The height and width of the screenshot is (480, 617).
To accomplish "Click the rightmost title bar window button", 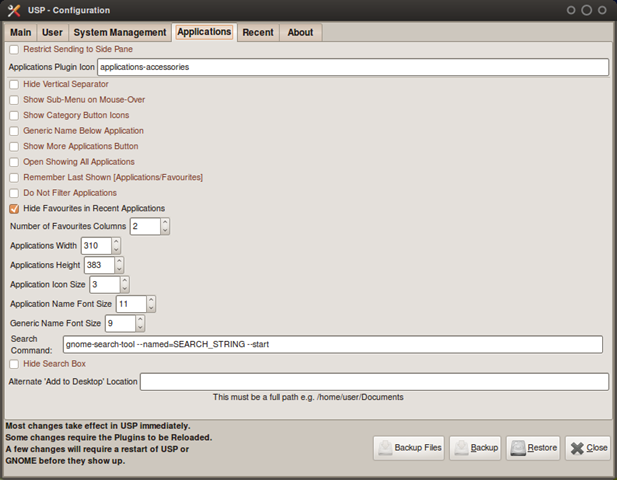I will 602,10.
